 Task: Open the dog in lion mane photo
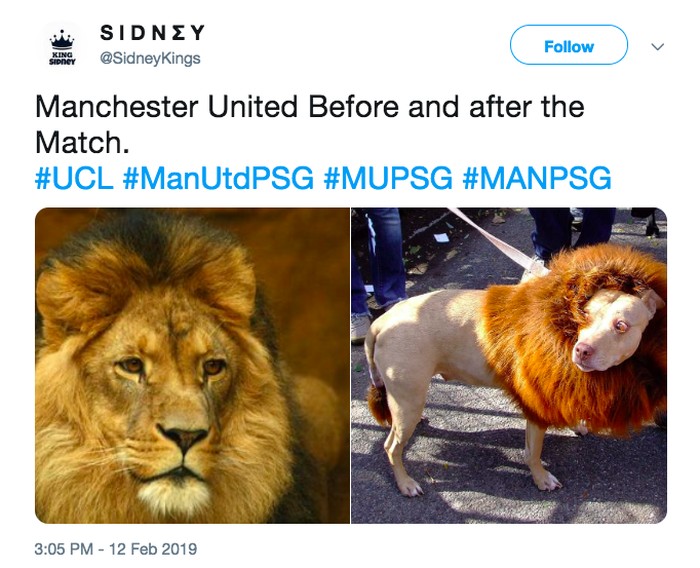(508, 365)
